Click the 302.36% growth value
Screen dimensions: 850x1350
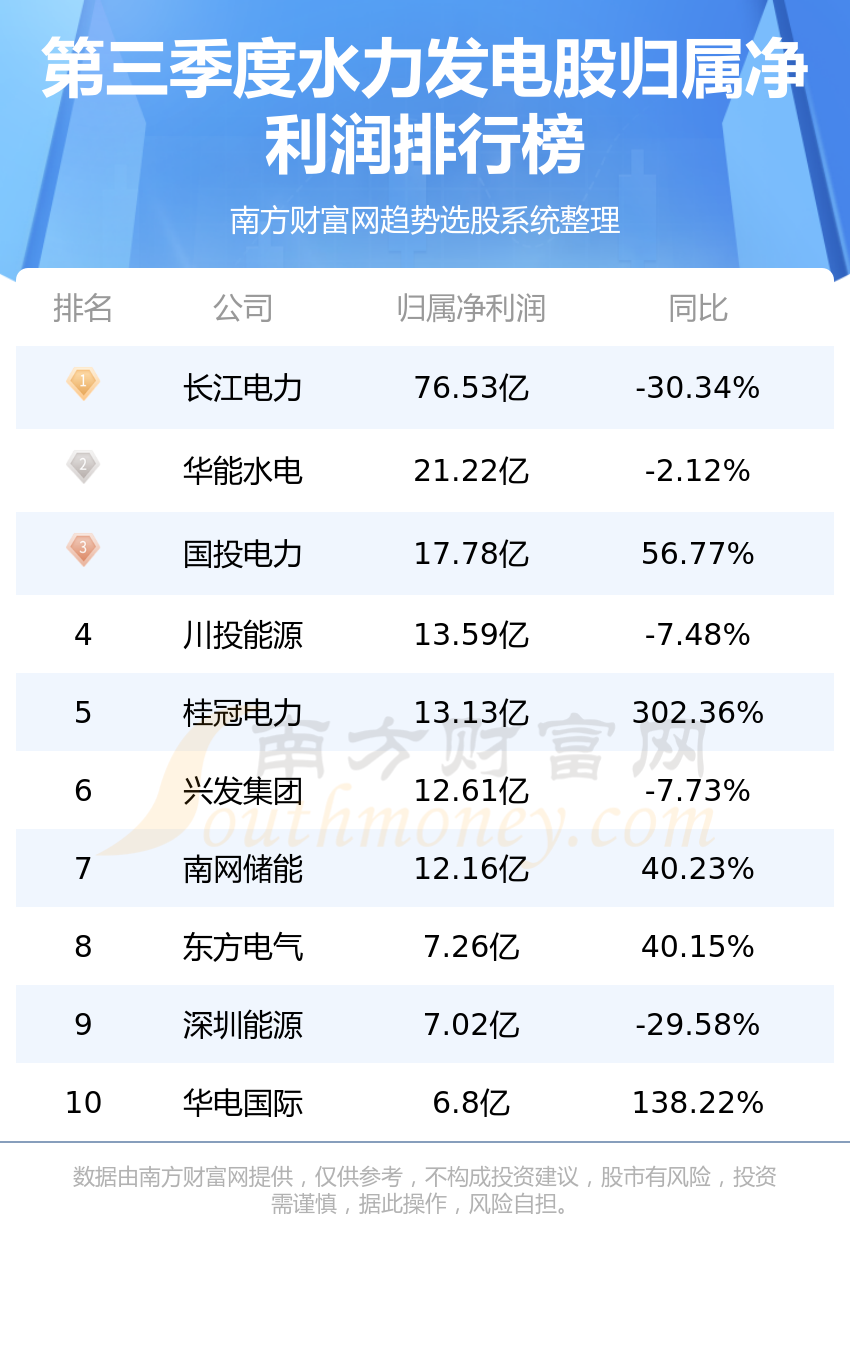(698, 713)
